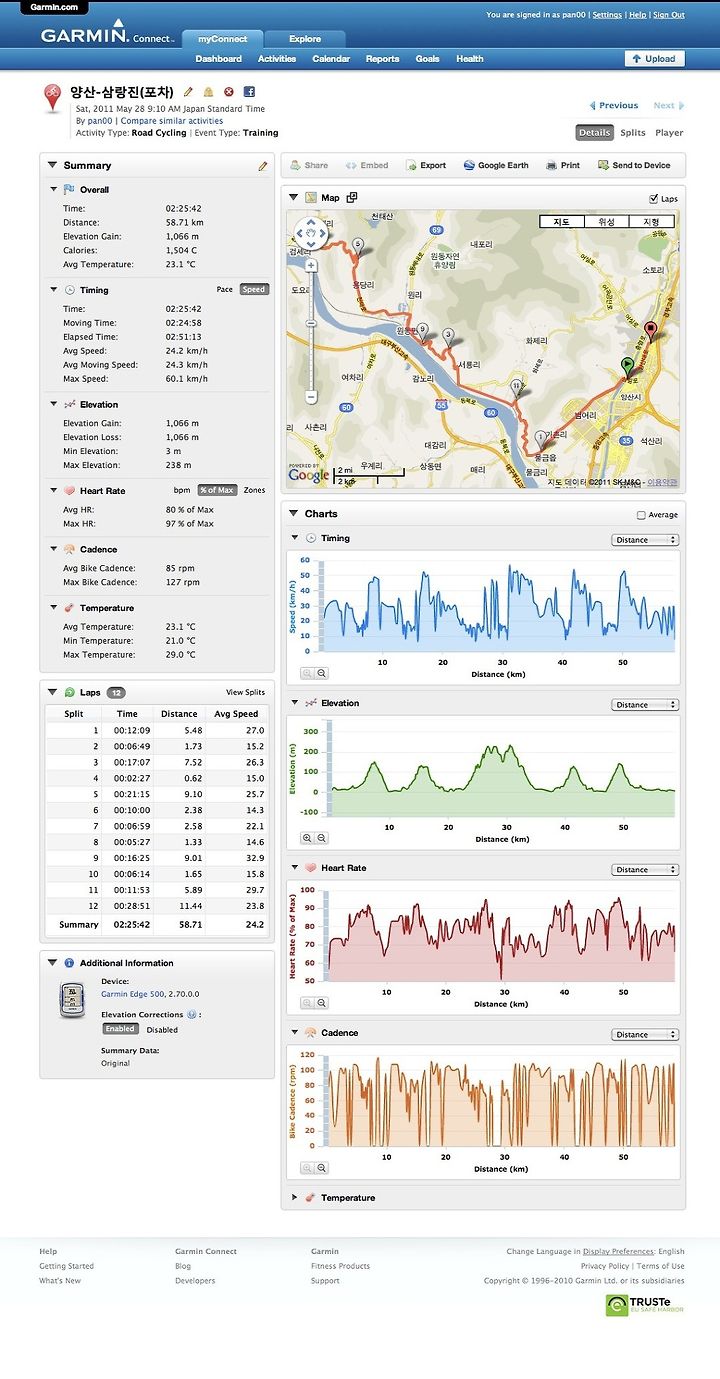Open the Reports menu item

(x=382, y=59)
